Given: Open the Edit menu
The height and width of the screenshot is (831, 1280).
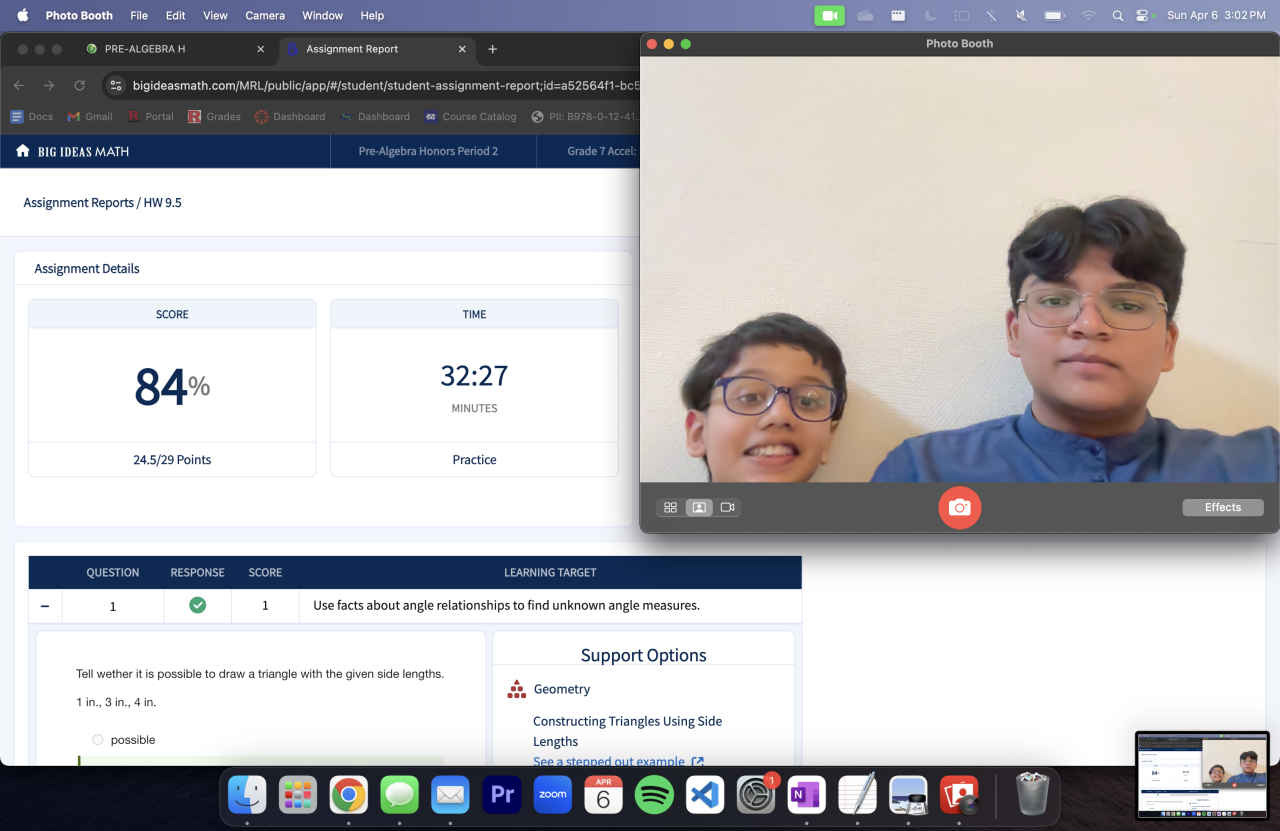Looking at the screenshot, I should (176, 16).
